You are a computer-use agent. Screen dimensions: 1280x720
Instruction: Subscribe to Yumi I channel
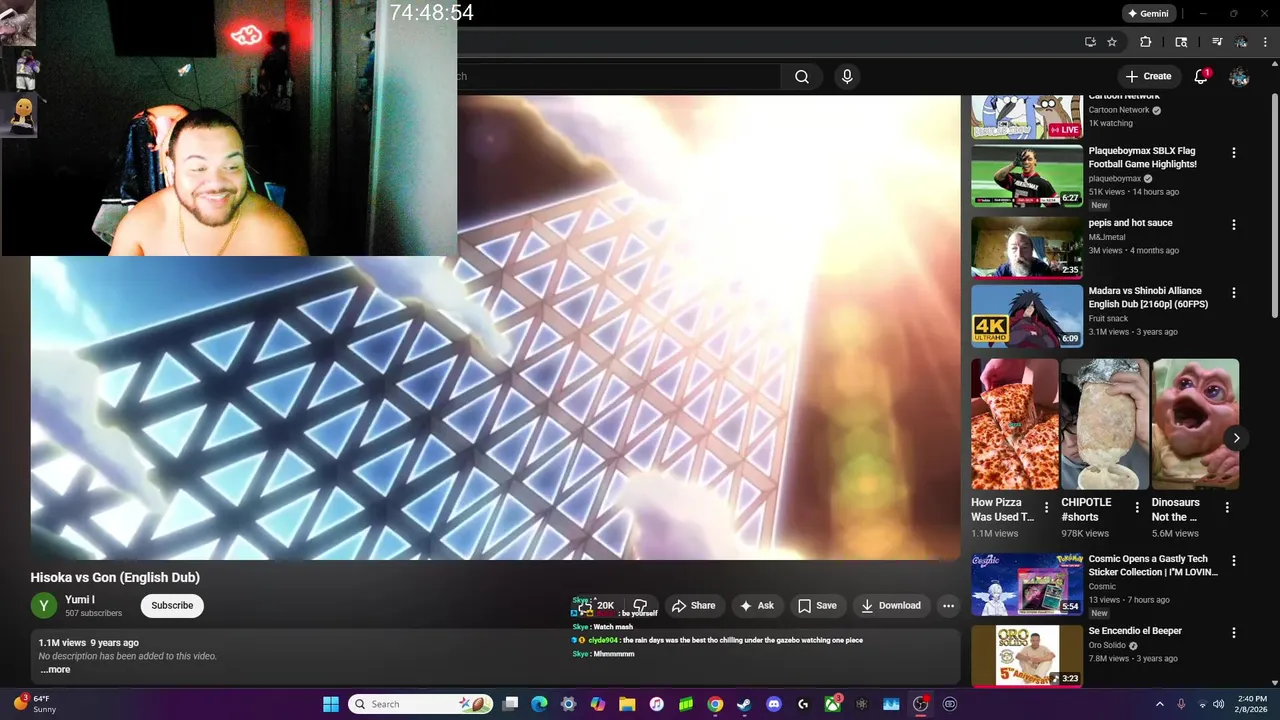[172, 605]
